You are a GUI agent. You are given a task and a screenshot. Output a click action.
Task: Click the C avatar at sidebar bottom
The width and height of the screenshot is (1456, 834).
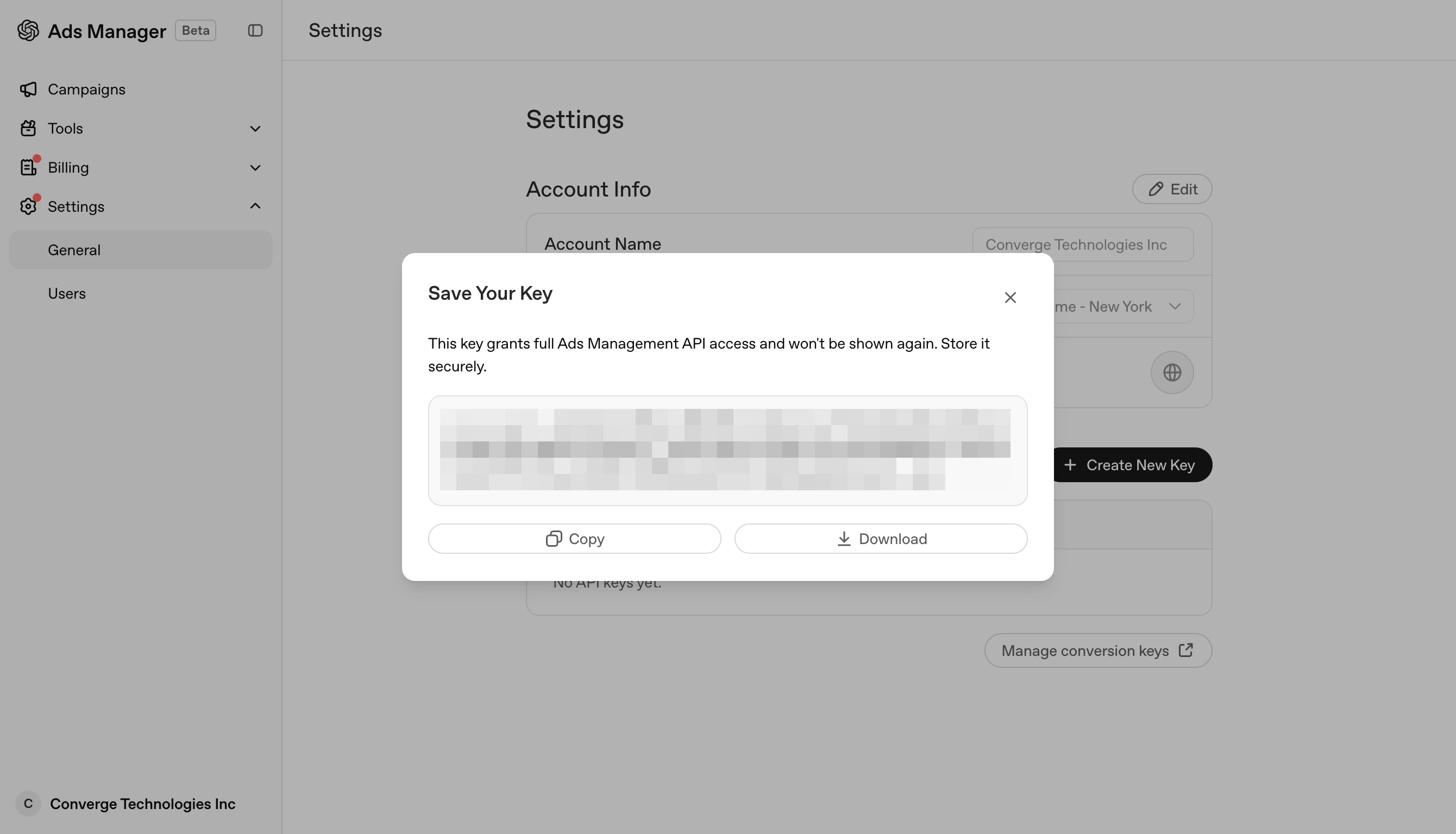point(28,804)
